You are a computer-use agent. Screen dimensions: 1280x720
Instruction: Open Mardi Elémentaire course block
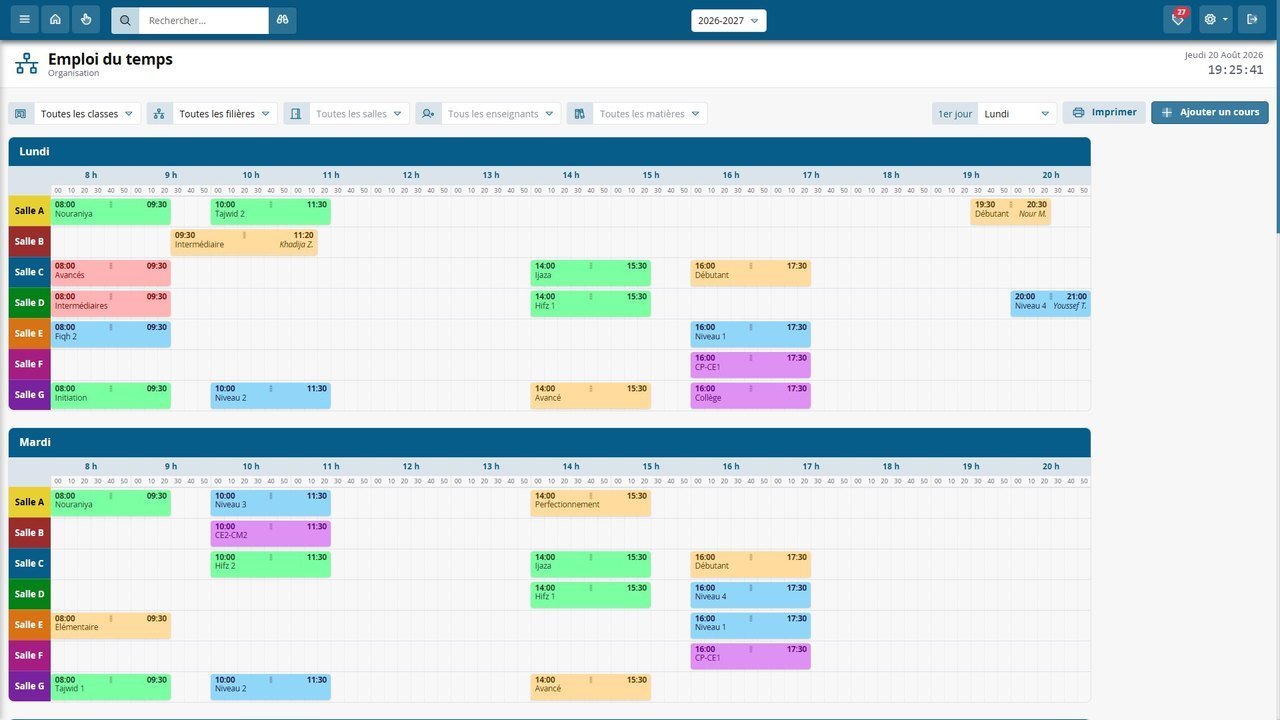point(110,625)
